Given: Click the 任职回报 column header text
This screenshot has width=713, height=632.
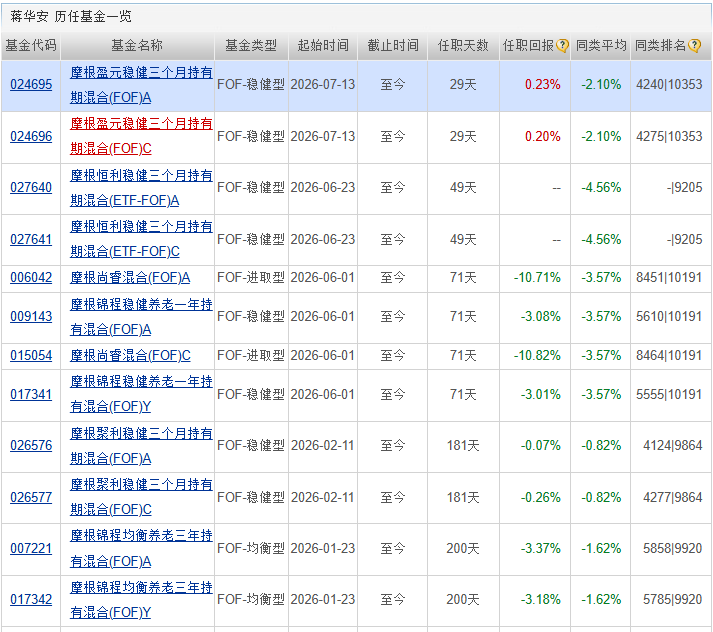Looking at the screenshot, I should 528,45.
